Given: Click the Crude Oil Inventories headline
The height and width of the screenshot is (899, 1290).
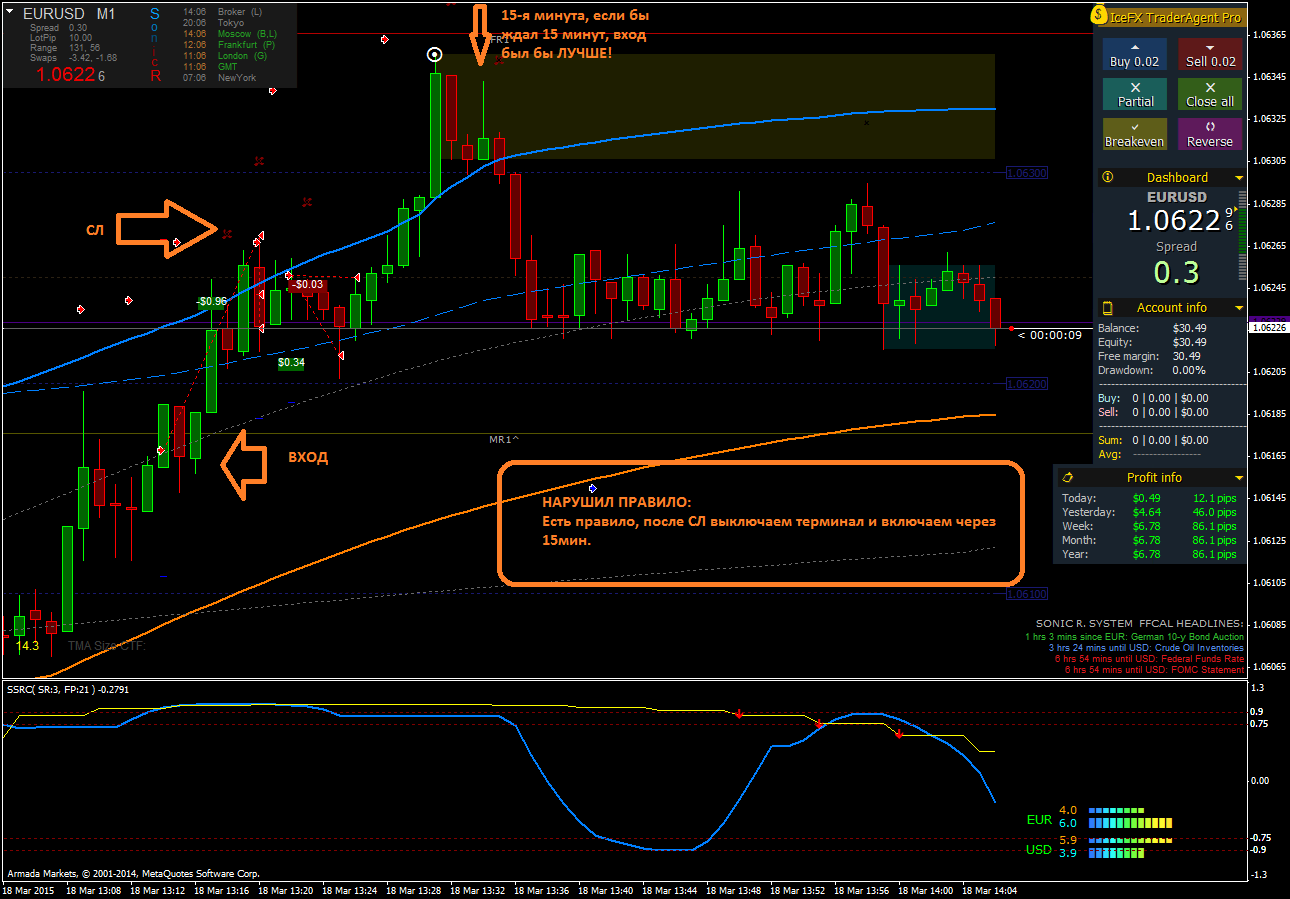Looking at the screenshot, I should 1146,647.
